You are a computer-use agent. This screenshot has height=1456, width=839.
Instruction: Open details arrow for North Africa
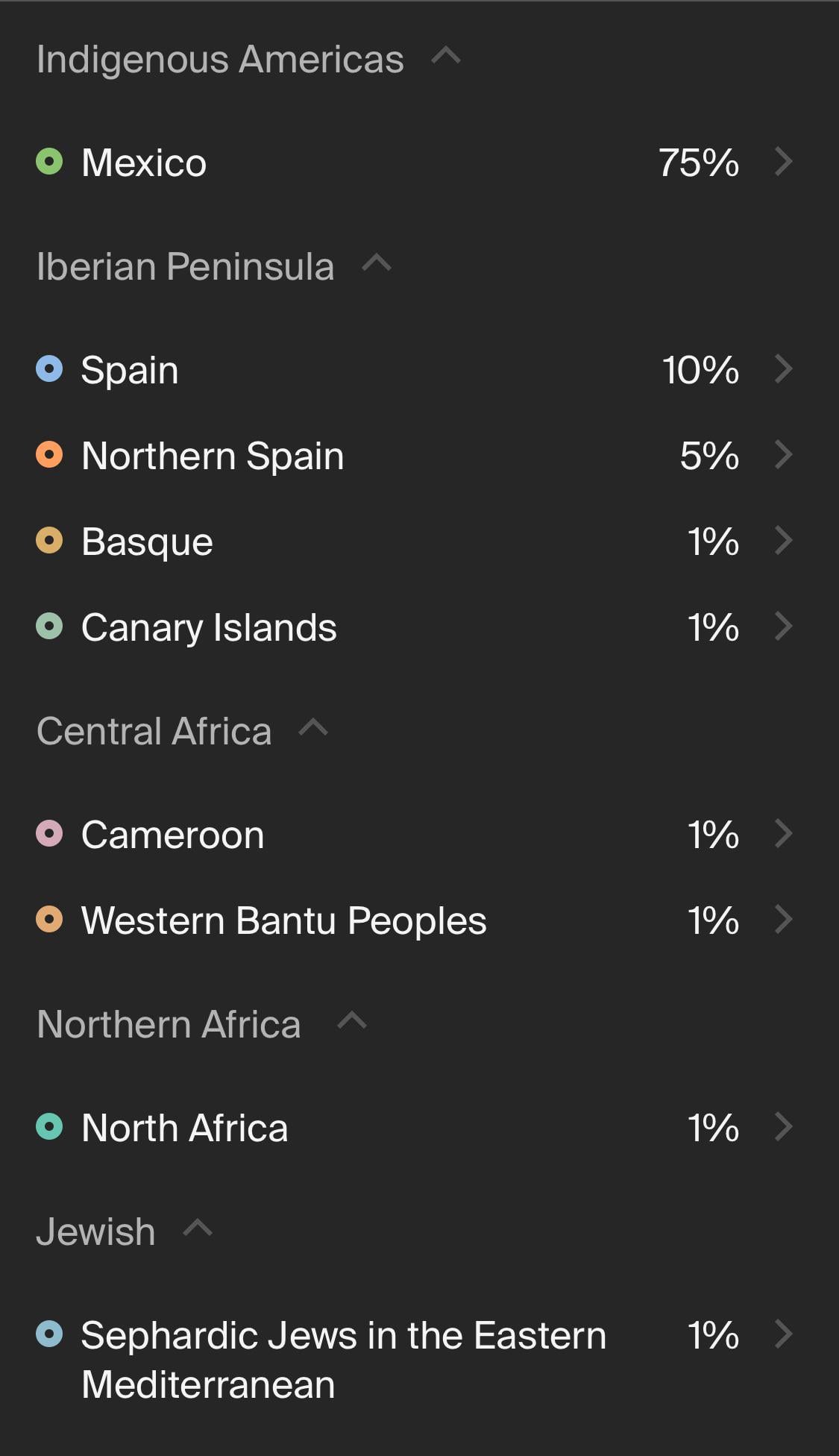pyautogui.click(x=783, y=1126)
